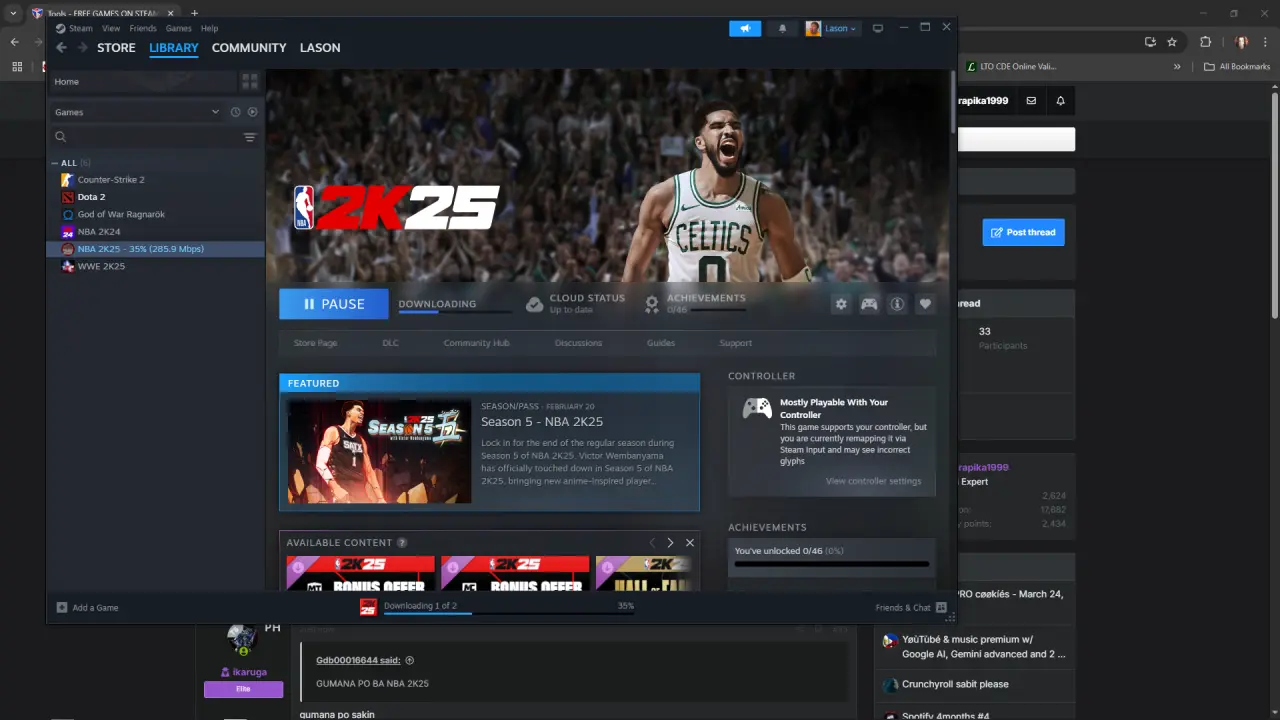The width and height of the screenshot is (1280, 720).
Task: Open the library advanced filter options icon
Action: point(250,137)
